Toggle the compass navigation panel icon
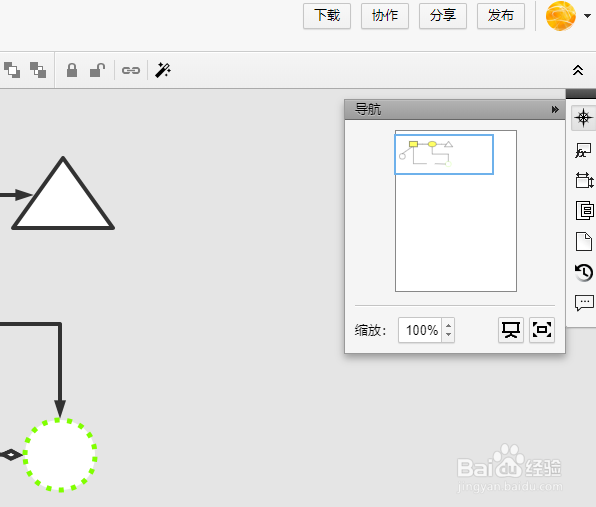The width and height of the screenshot is (596, 507). (x=583, y=118)
